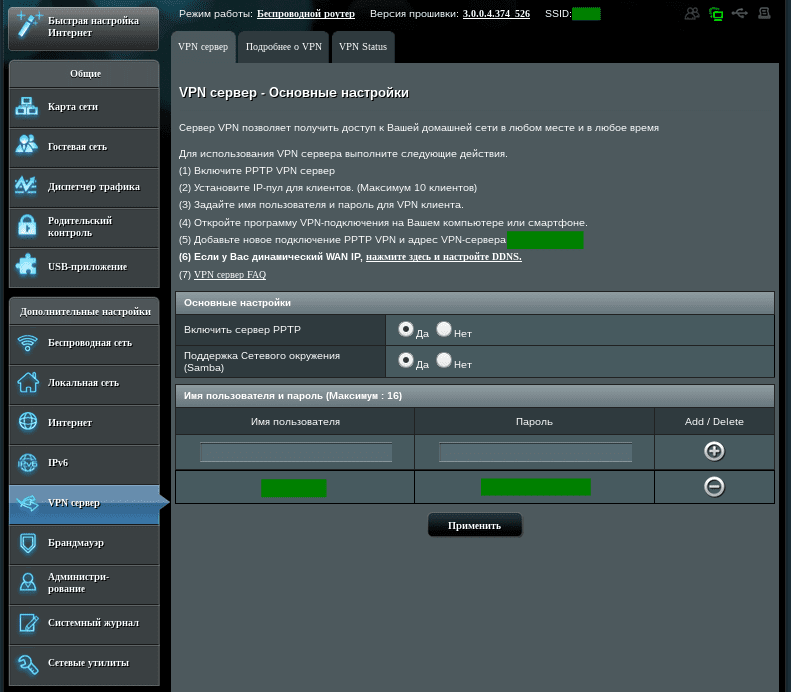This screenshot has width=791, height=692.
Task: Click the printer status icon in header
Action: 764,13
